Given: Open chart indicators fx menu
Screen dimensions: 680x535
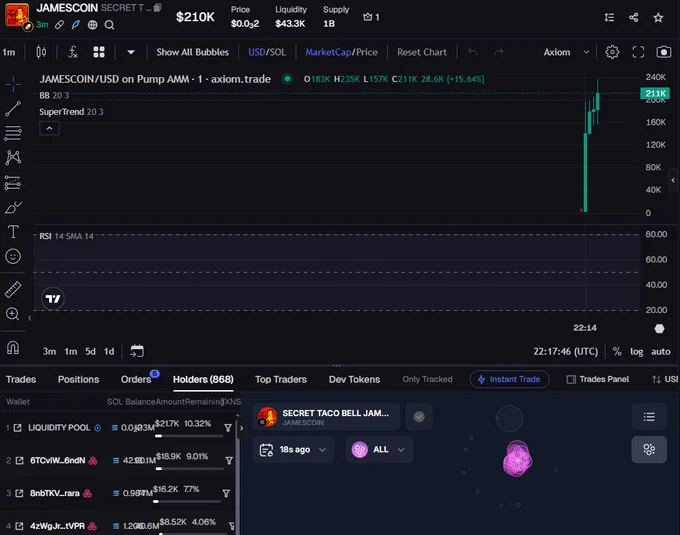Looking at the screenshot, I should (73, 52).
